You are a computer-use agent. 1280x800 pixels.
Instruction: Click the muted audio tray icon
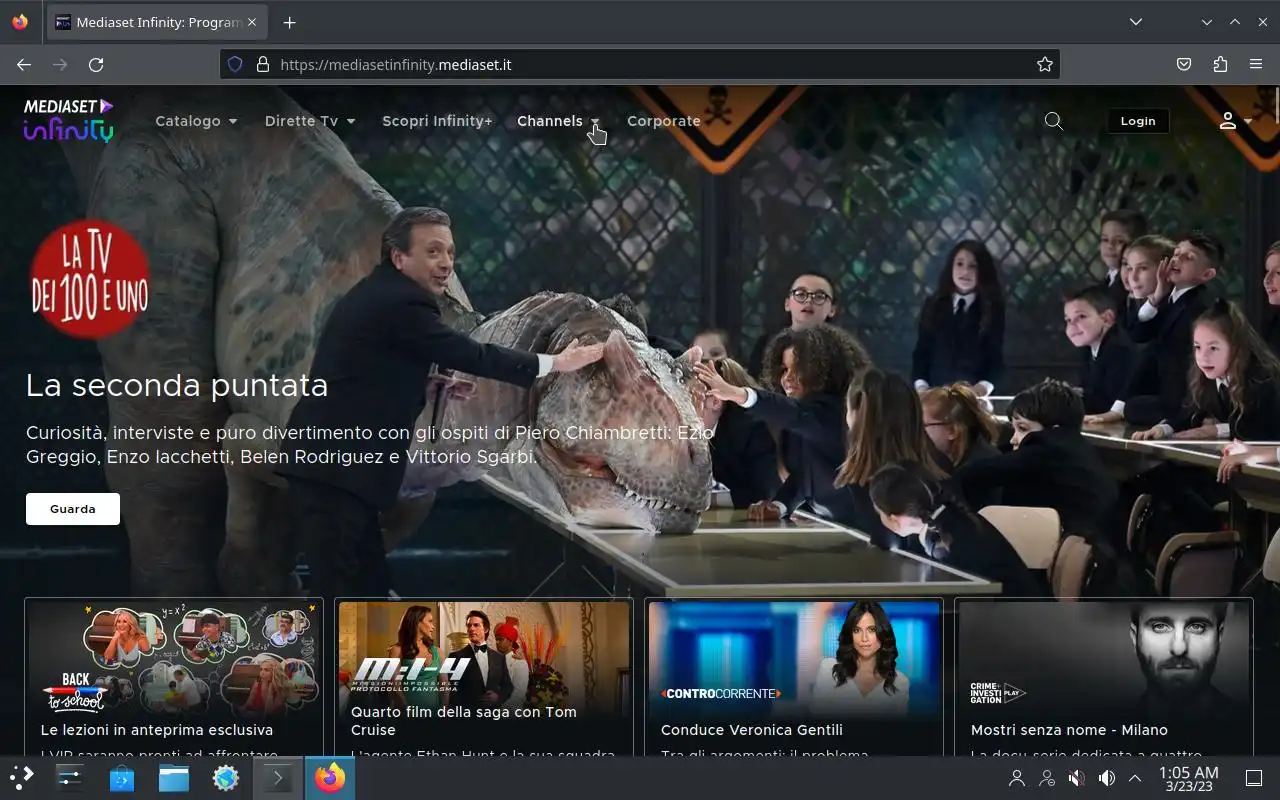tap(1076, 778)
